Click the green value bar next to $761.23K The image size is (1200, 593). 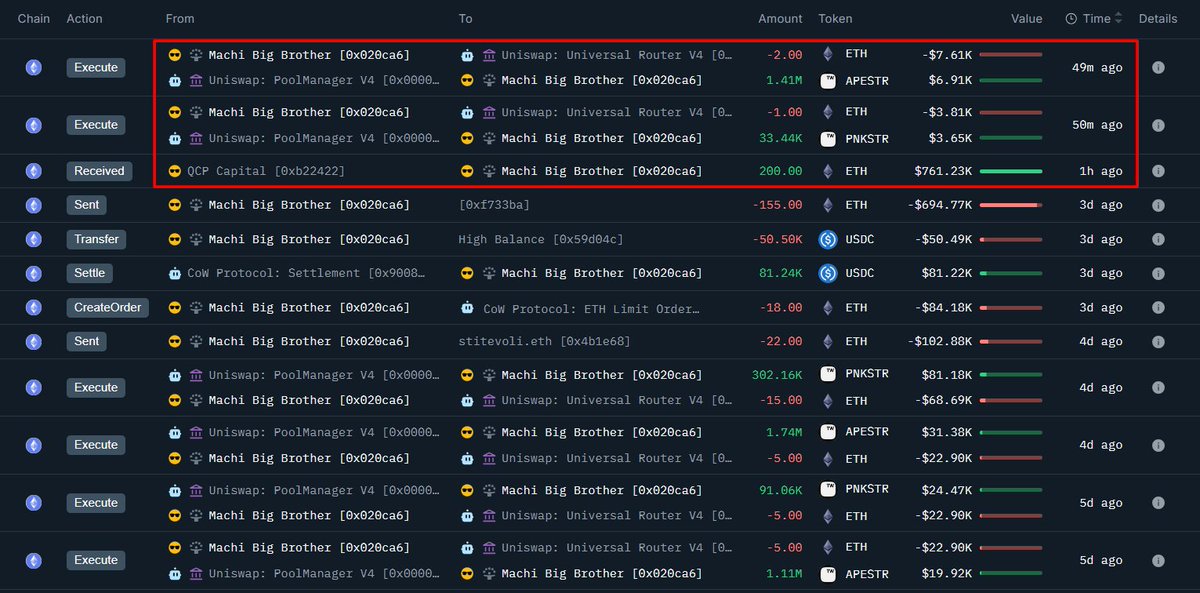(1010, 171)
